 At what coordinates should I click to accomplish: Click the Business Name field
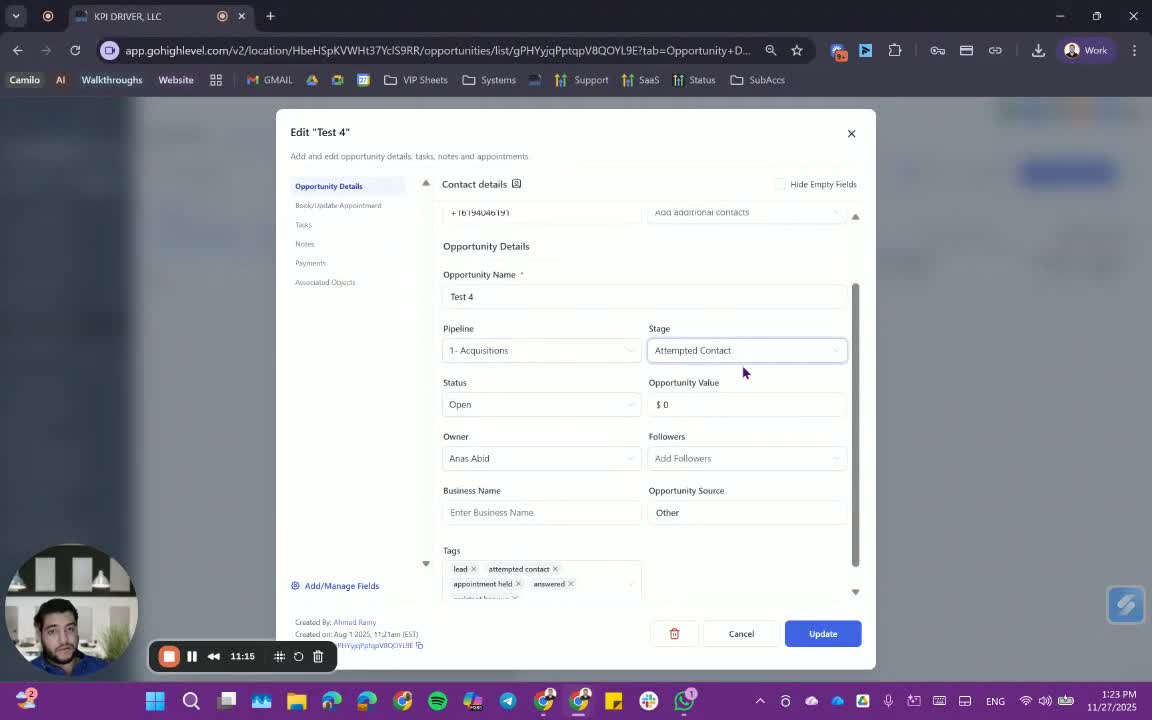(541, 513)
